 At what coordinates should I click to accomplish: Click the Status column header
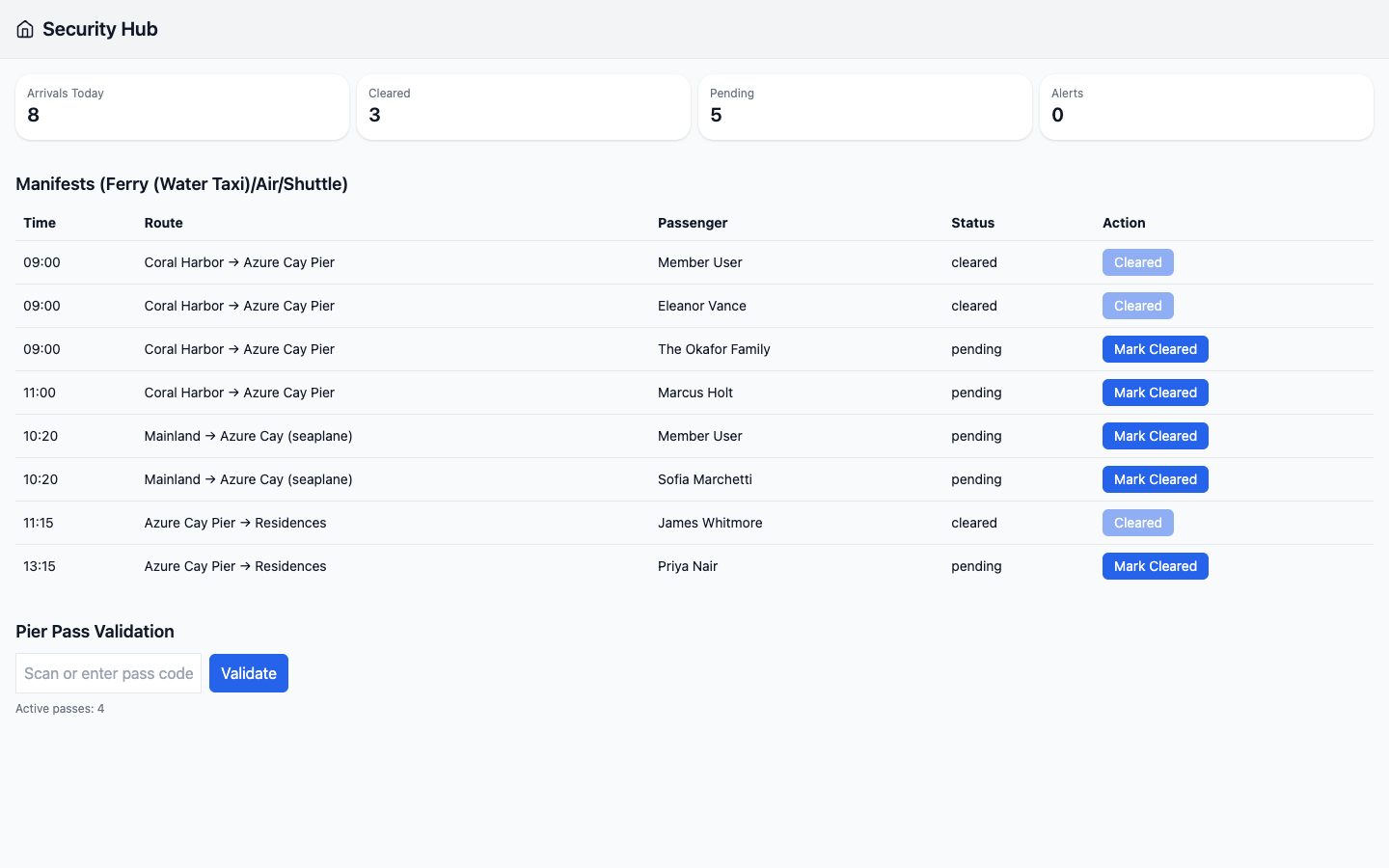click(x=972, y=223)
